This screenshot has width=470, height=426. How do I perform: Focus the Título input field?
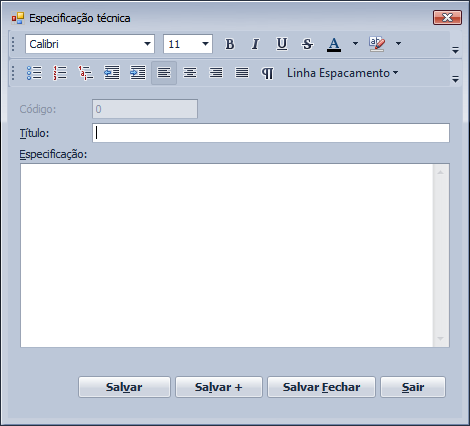click(x=271, y=133)
